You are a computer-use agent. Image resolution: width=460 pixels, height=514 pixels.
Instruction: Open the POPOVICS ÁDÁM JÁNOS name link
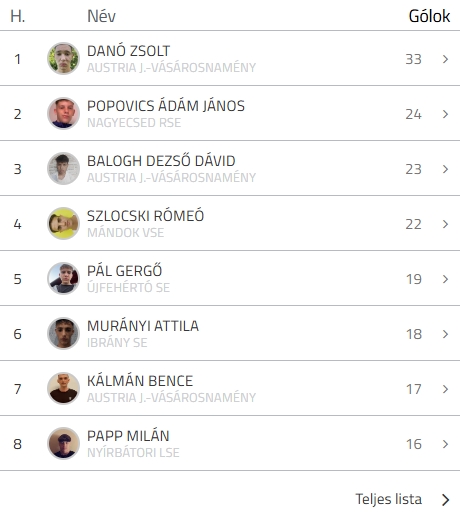click(x=166, y=106)
